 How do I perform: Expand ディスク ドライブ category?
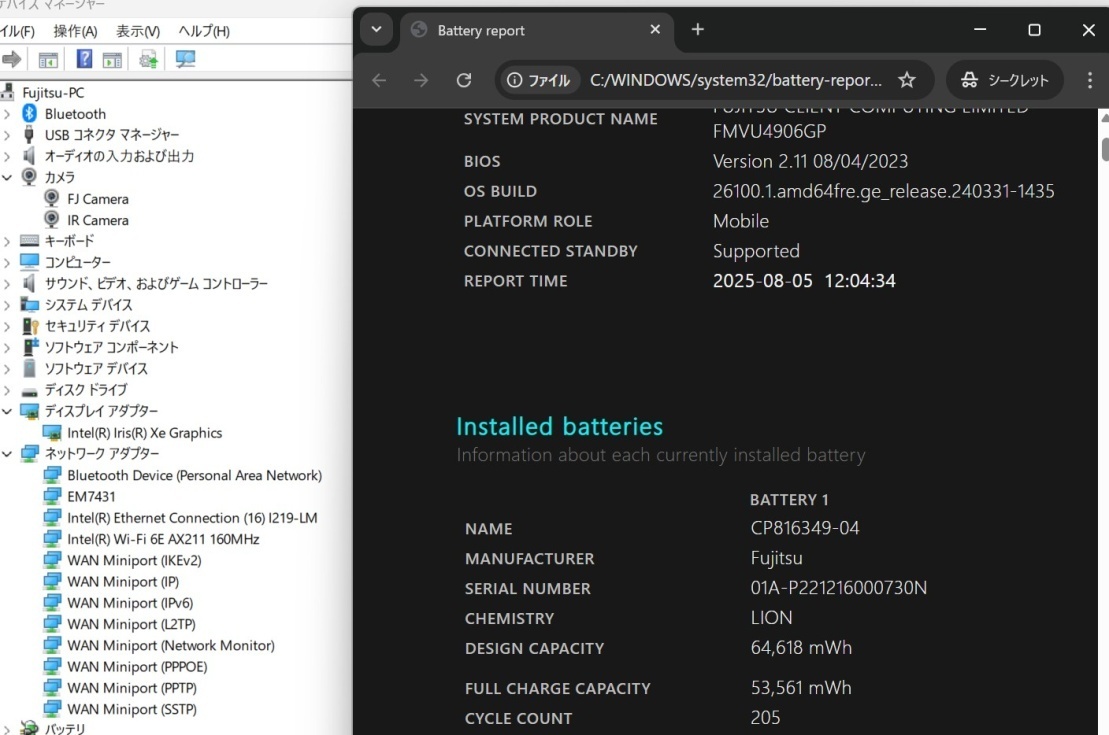pyautogui.click(x=7, y=390)
